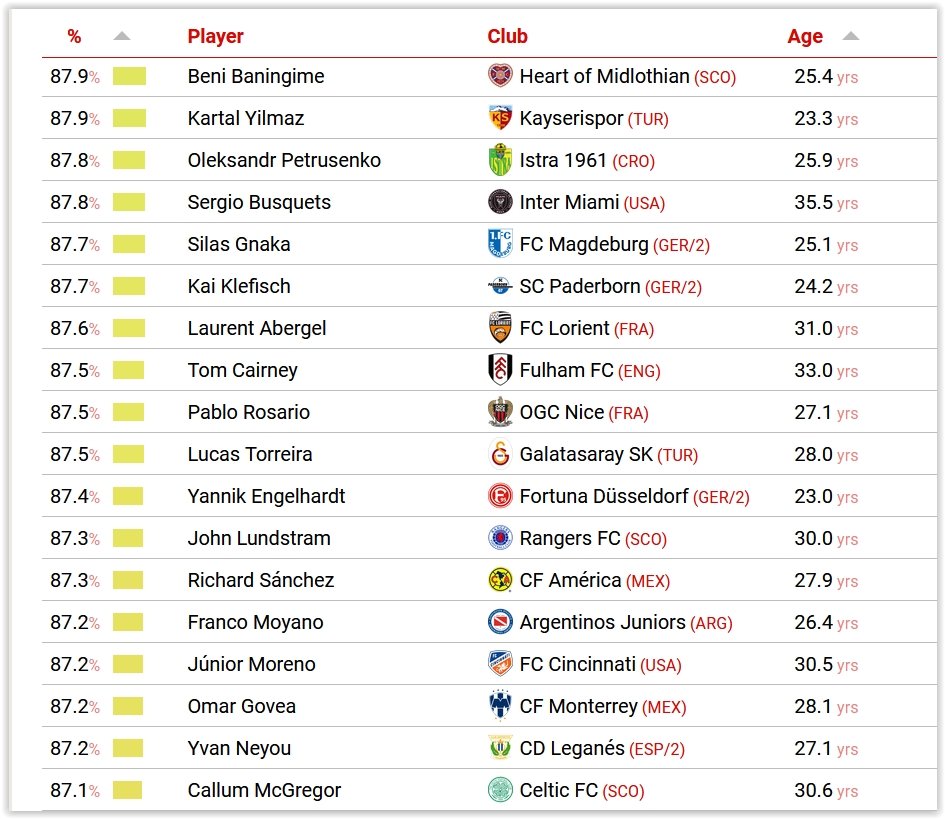Click Beni Baningime's yellow percentage bar
Screen dimensions: 945x819
pos(129,76)
